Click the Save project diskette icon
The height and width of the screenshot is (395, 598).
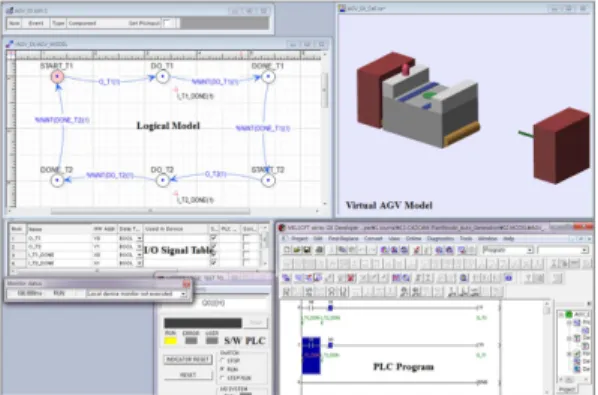tap(307, 250)
